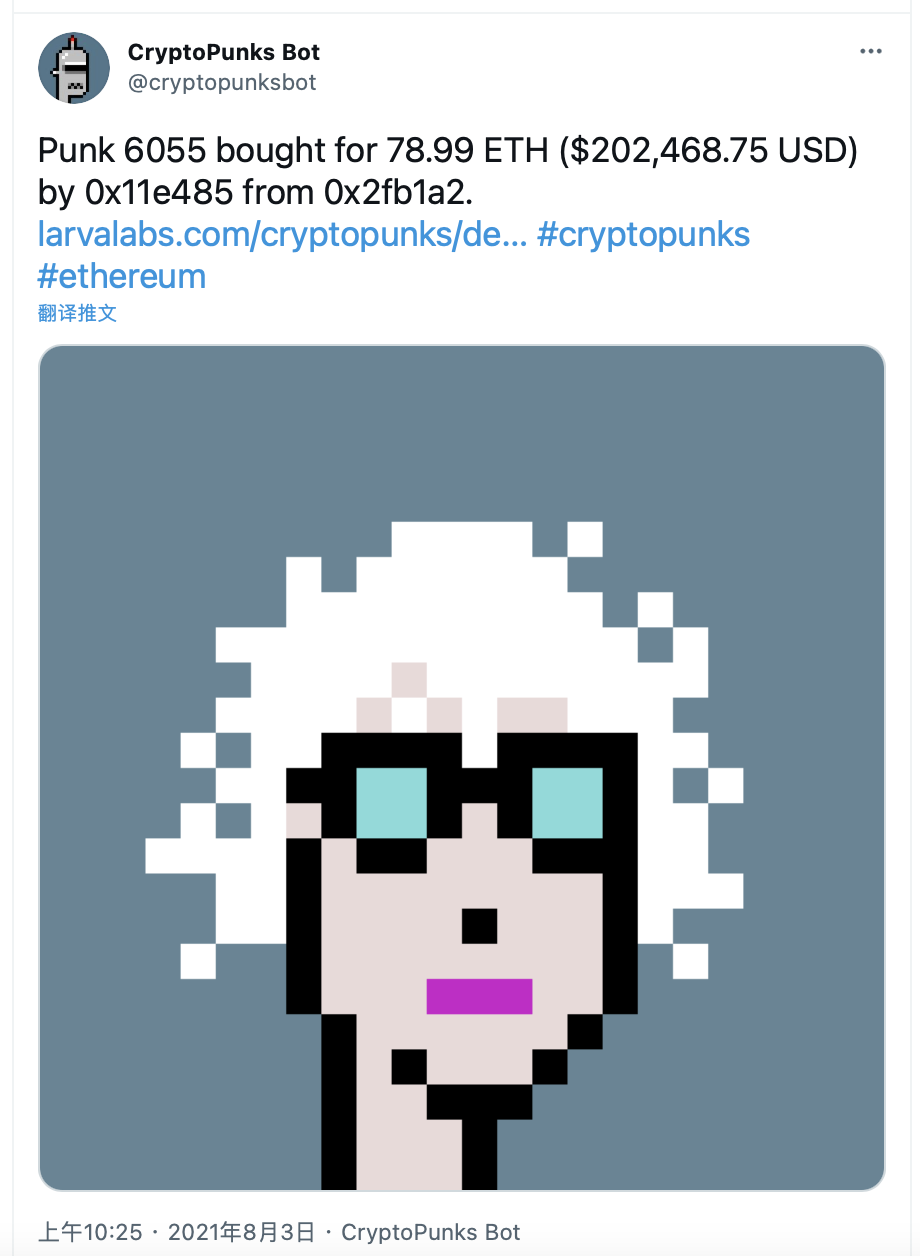Click the punk's right cyan sunglasses lens
The height and width of the screenshot is (1256, 920).
coord(567,803)
